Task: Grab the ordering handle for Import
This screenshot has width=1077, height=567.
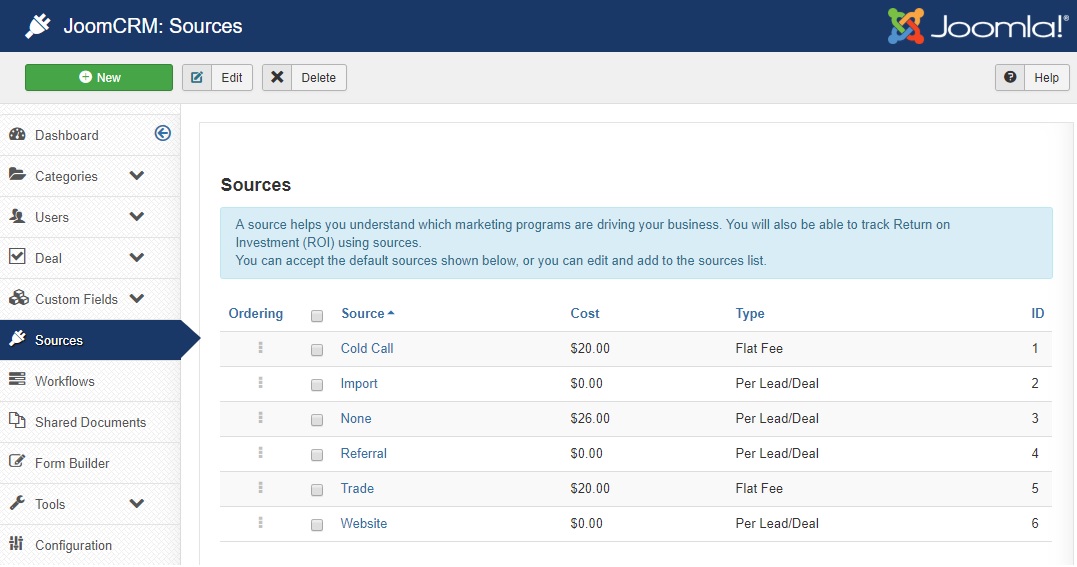Action: coord(260,383)
